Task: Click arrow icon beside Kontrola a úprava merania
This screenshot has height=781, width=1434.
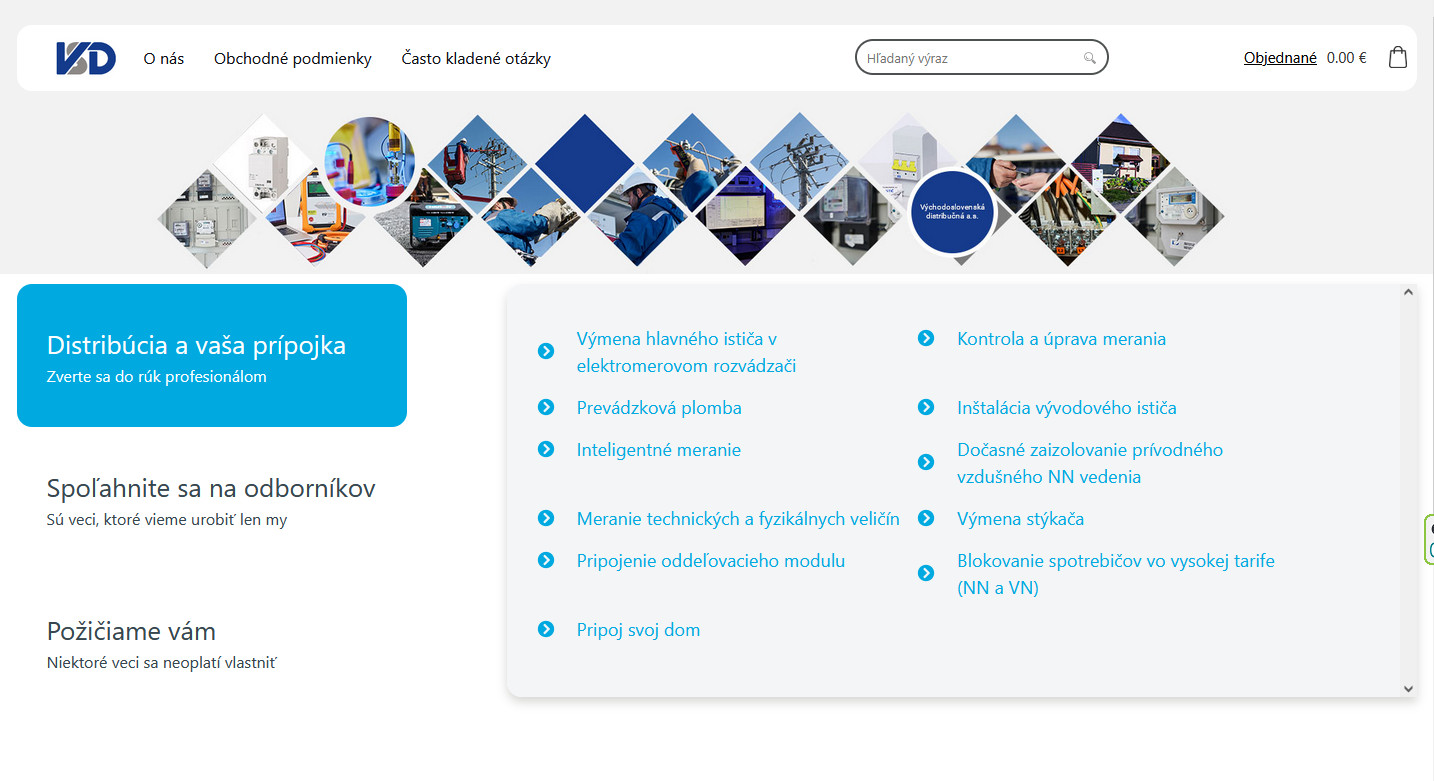Action: (x=926, y=339)
